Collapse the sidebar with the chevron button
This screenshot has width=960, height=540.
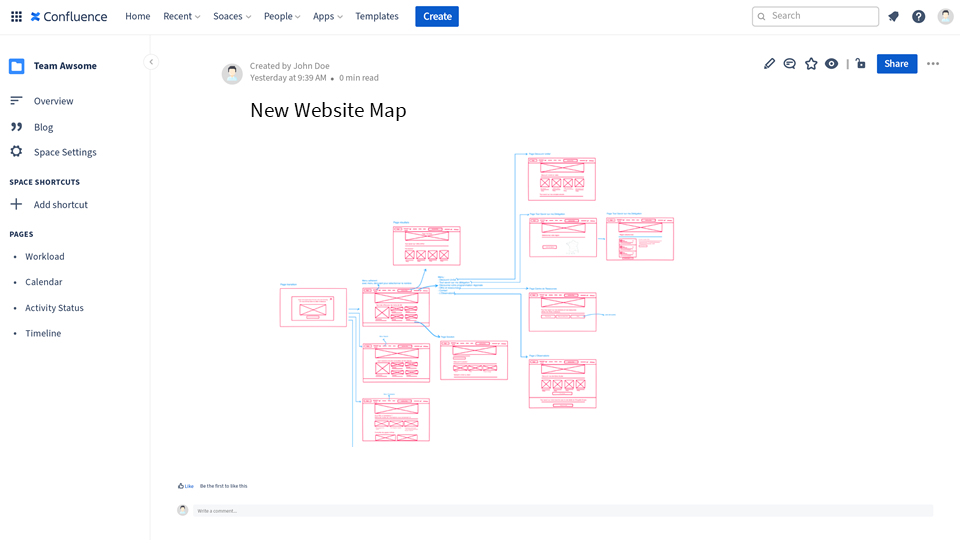click(151, 62)
